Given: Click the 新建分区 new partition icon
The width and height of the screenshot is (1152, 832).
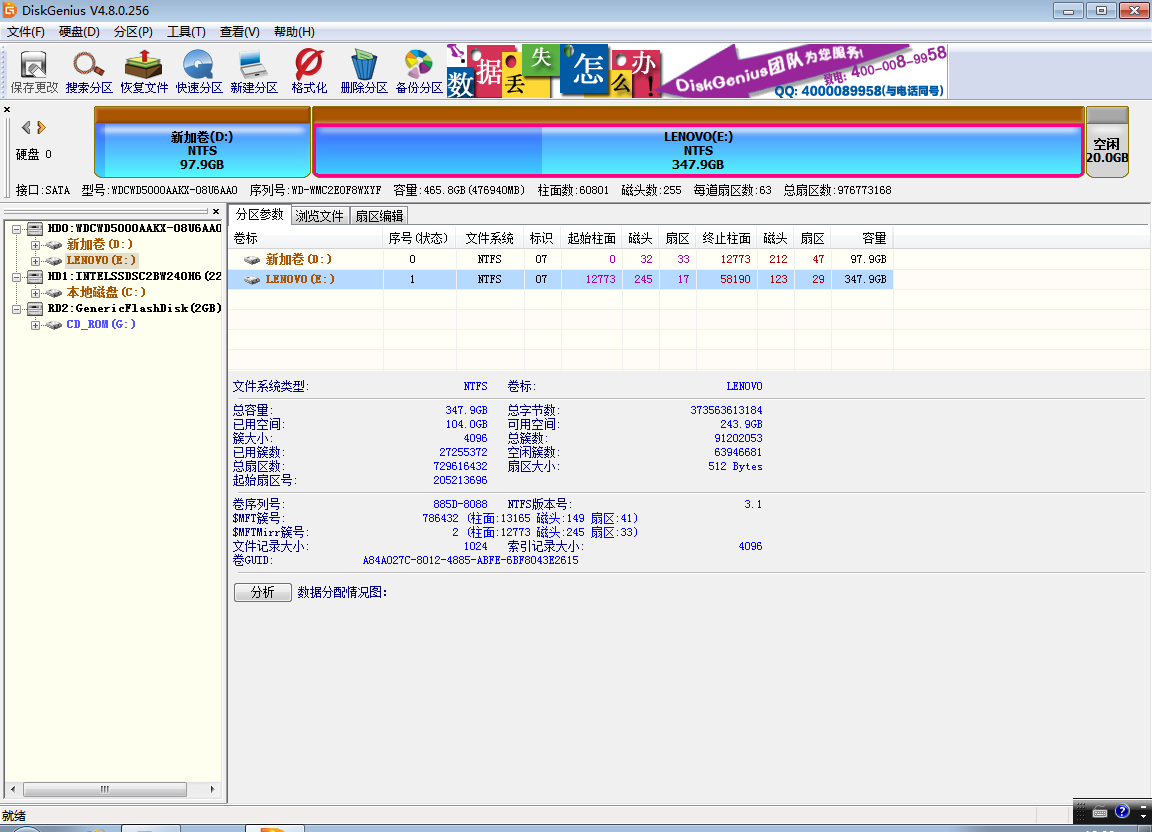Looking at the screenshot, I should point(254,72).
